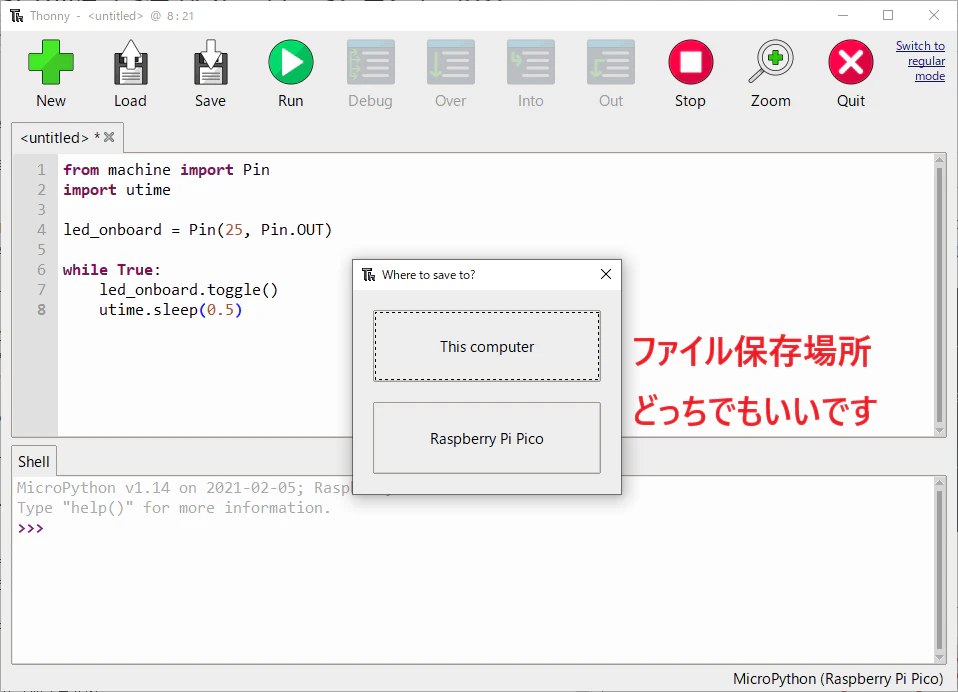This screenshot has width=958, height=692.
Task: Open the MicroPython (Raspberry Pi Pico) interpreter selector
Action: click(x=838, y=679)
